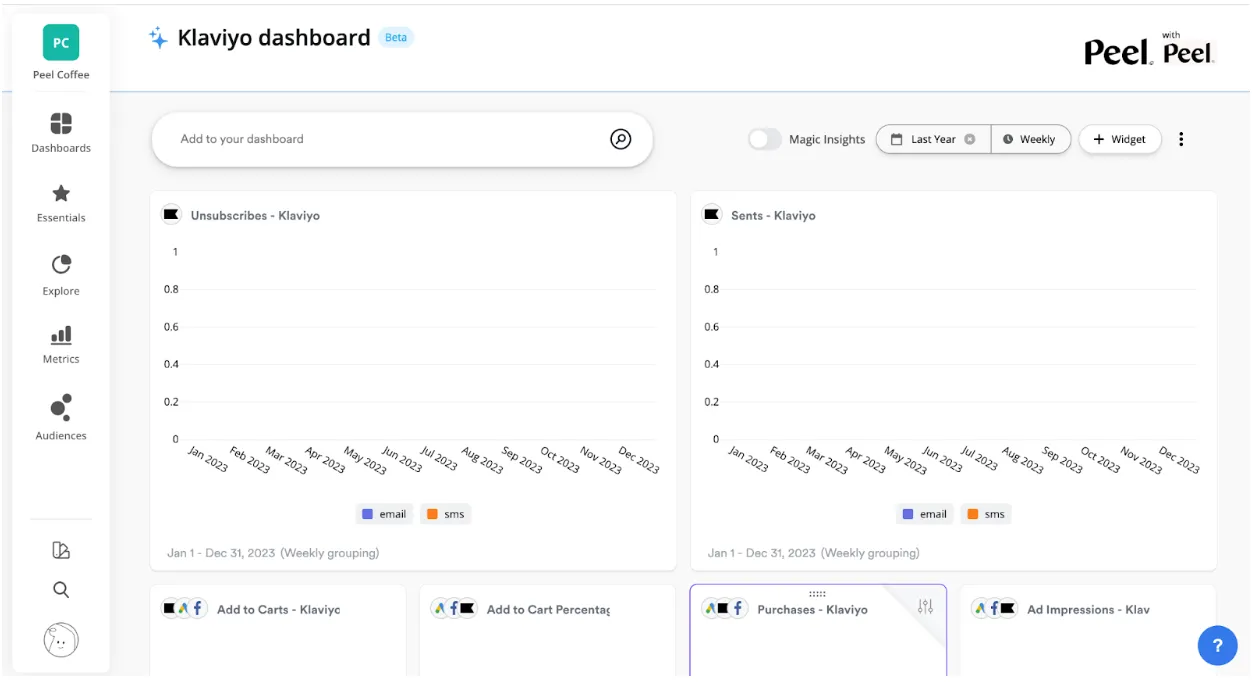Screen dimensions: 1256x688
Task: Click the template layout icon above search
Action: tap(61, 550)
